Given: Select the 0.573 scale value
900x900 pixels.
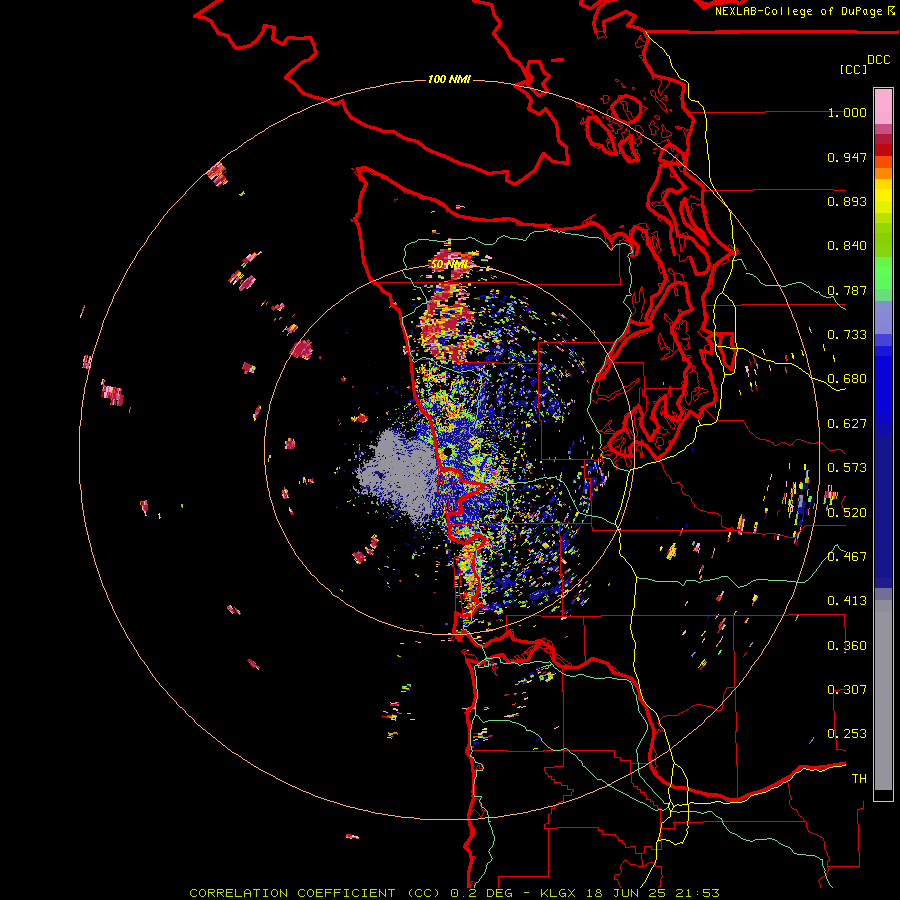Looking at the screenshot, I should (x=847, y=468).
